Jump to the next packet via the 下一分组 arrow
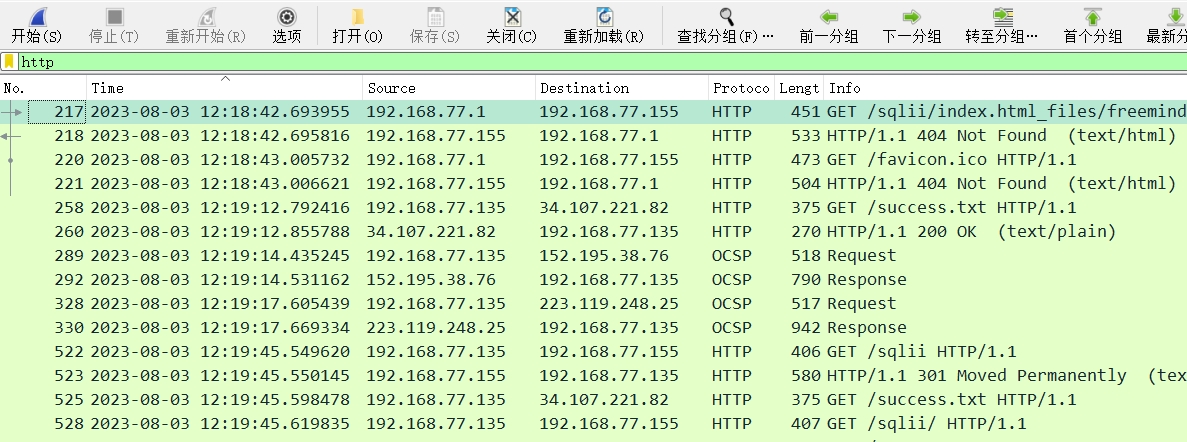 911,17
